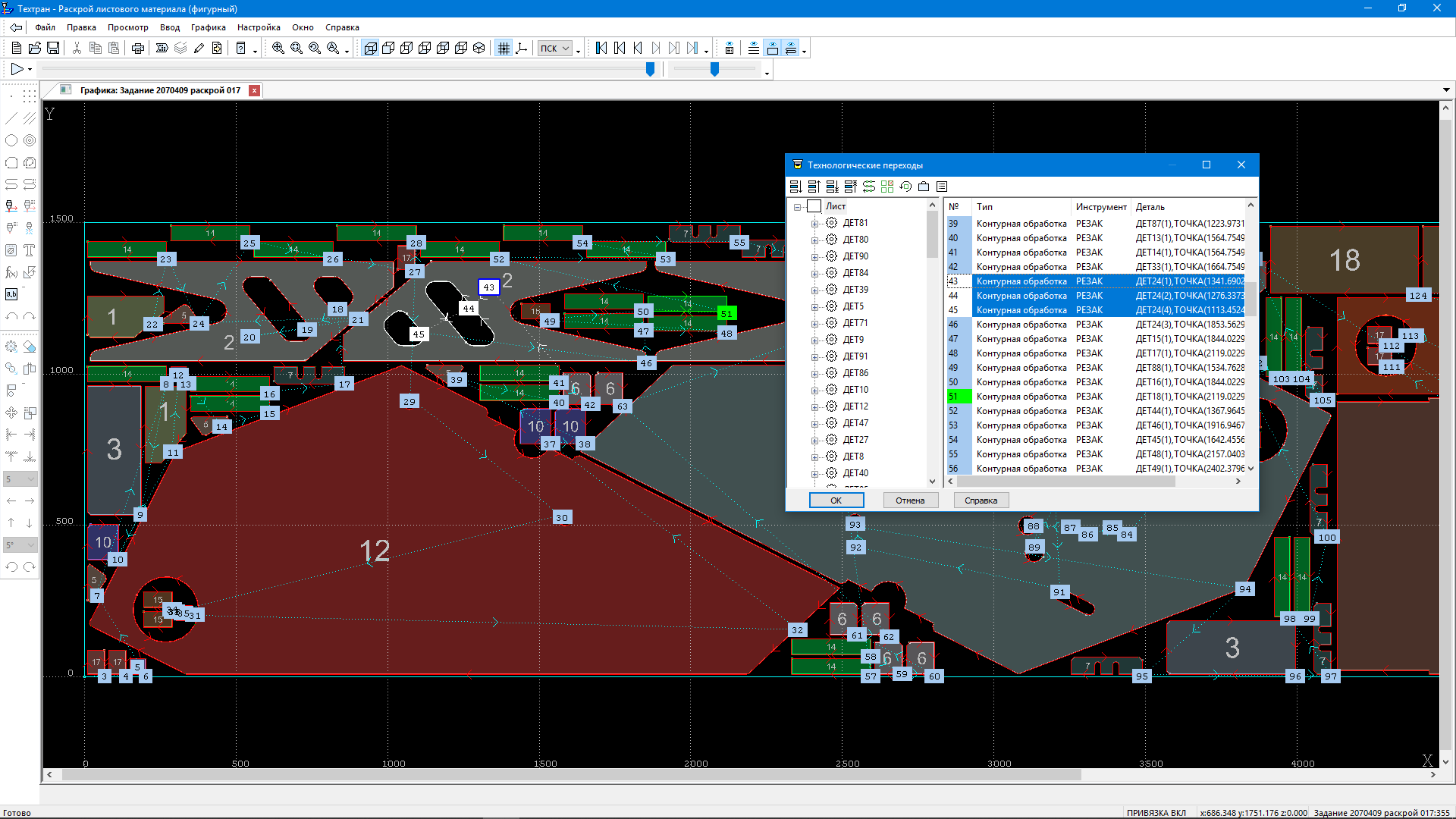Click the isometric cube view icon
Viewport: 1456px width, 819px height.
point(479,49)
